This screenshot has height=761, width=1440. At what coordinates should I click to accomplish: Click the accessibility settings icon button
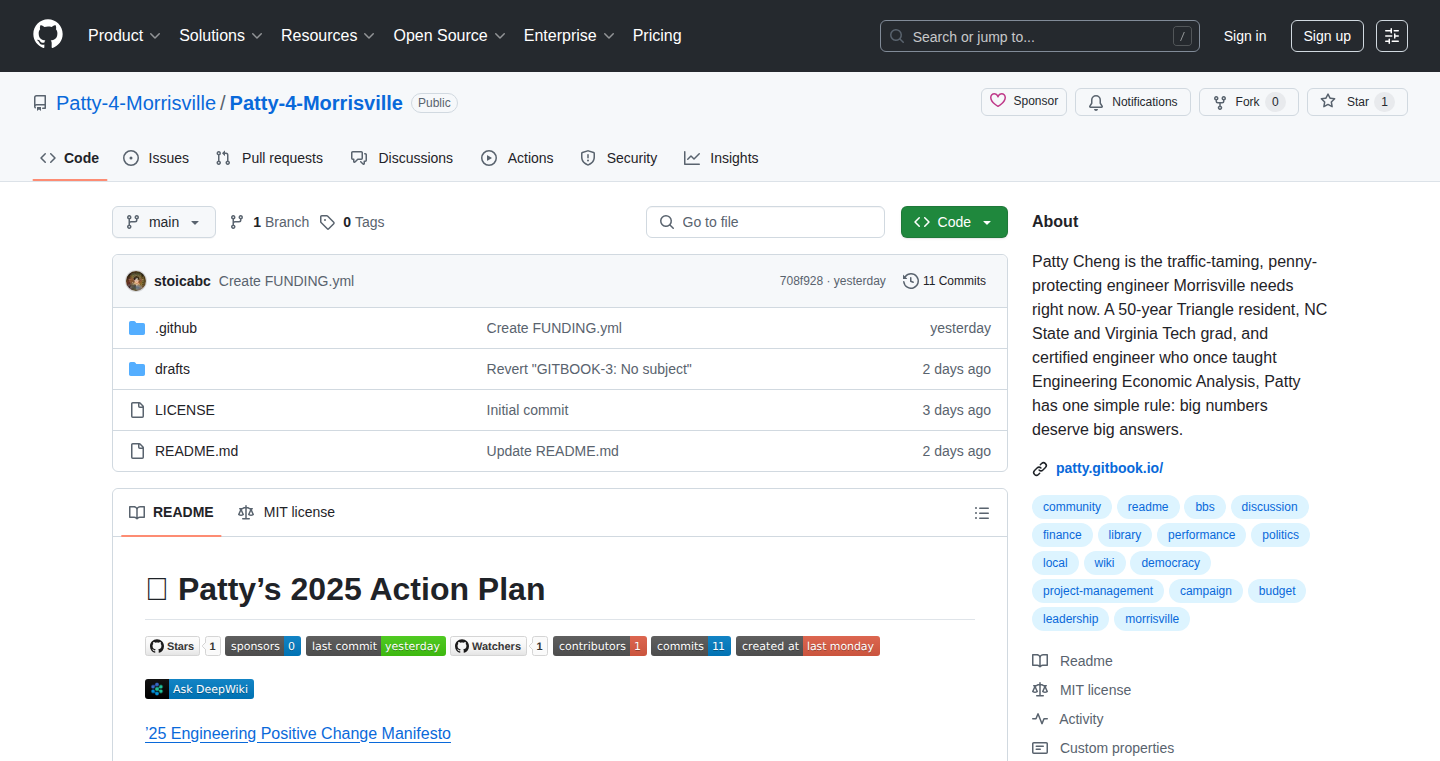(1391, 36)
